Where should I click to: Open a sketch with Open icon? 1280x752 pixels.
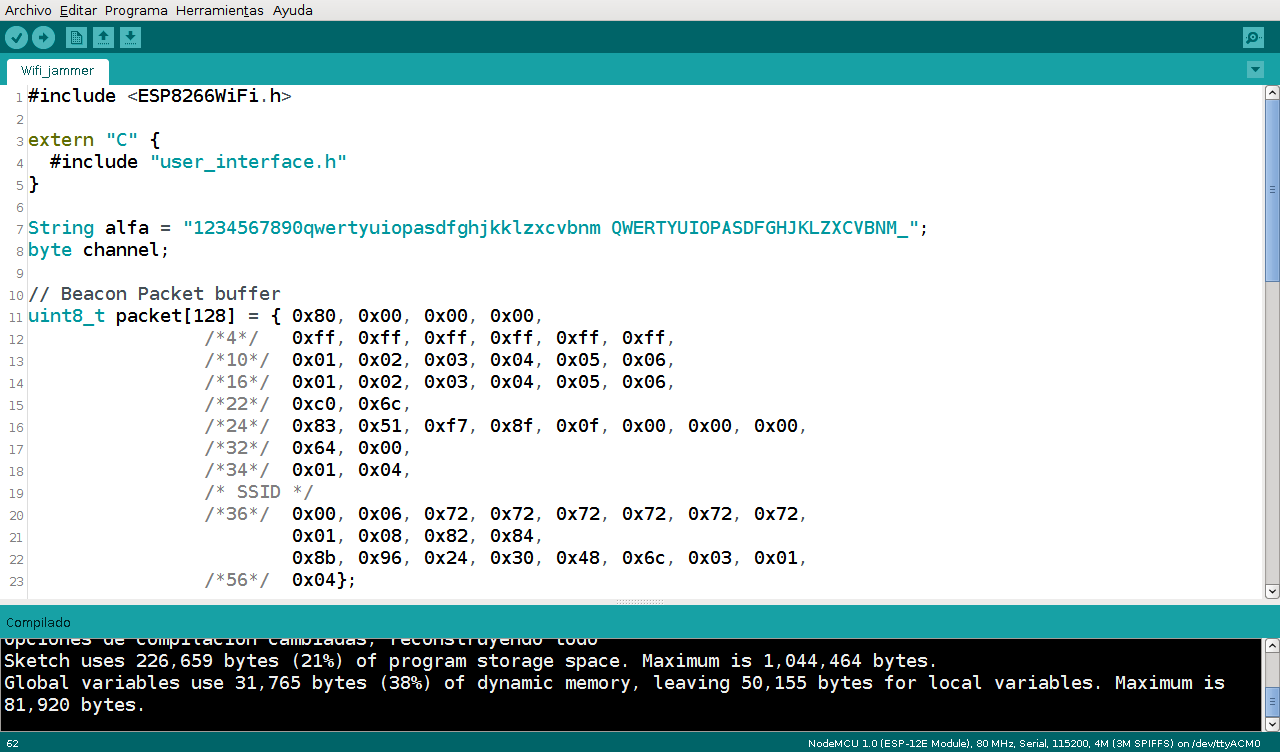[x=103, y=38]
